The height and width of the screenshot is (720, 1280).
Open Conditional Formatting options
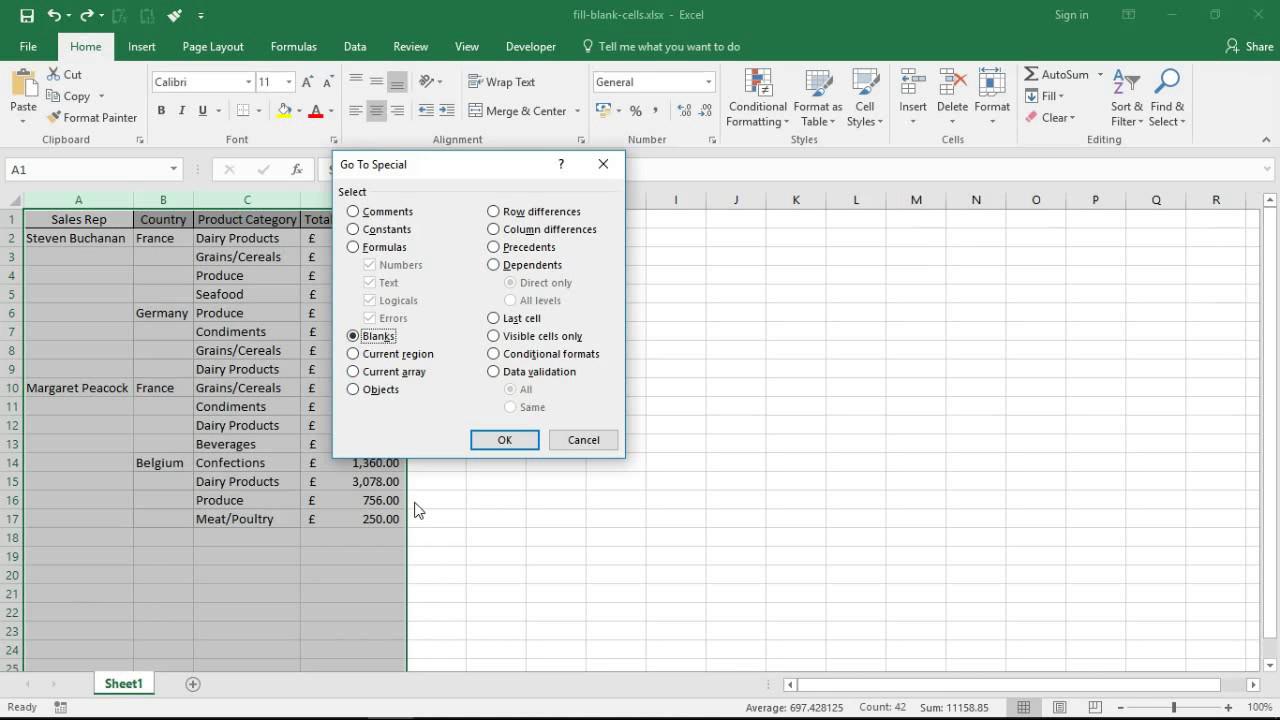point(757,96)
